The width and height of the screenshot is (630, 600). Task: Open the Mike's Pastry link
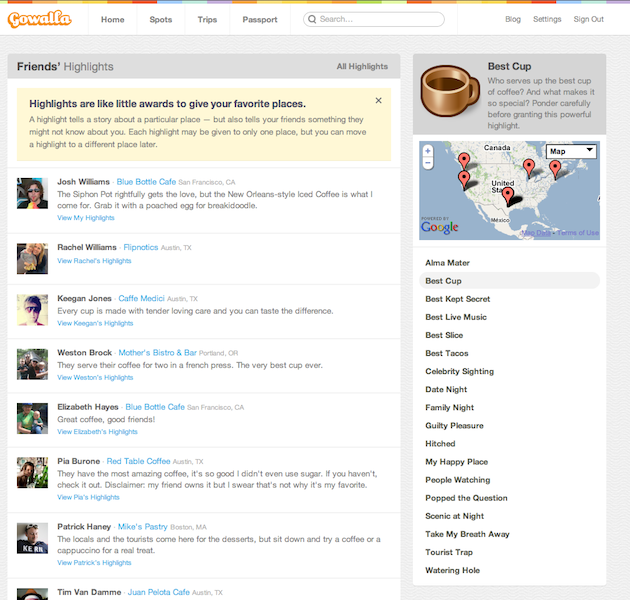pyautogui.click(x=143, y=526)
